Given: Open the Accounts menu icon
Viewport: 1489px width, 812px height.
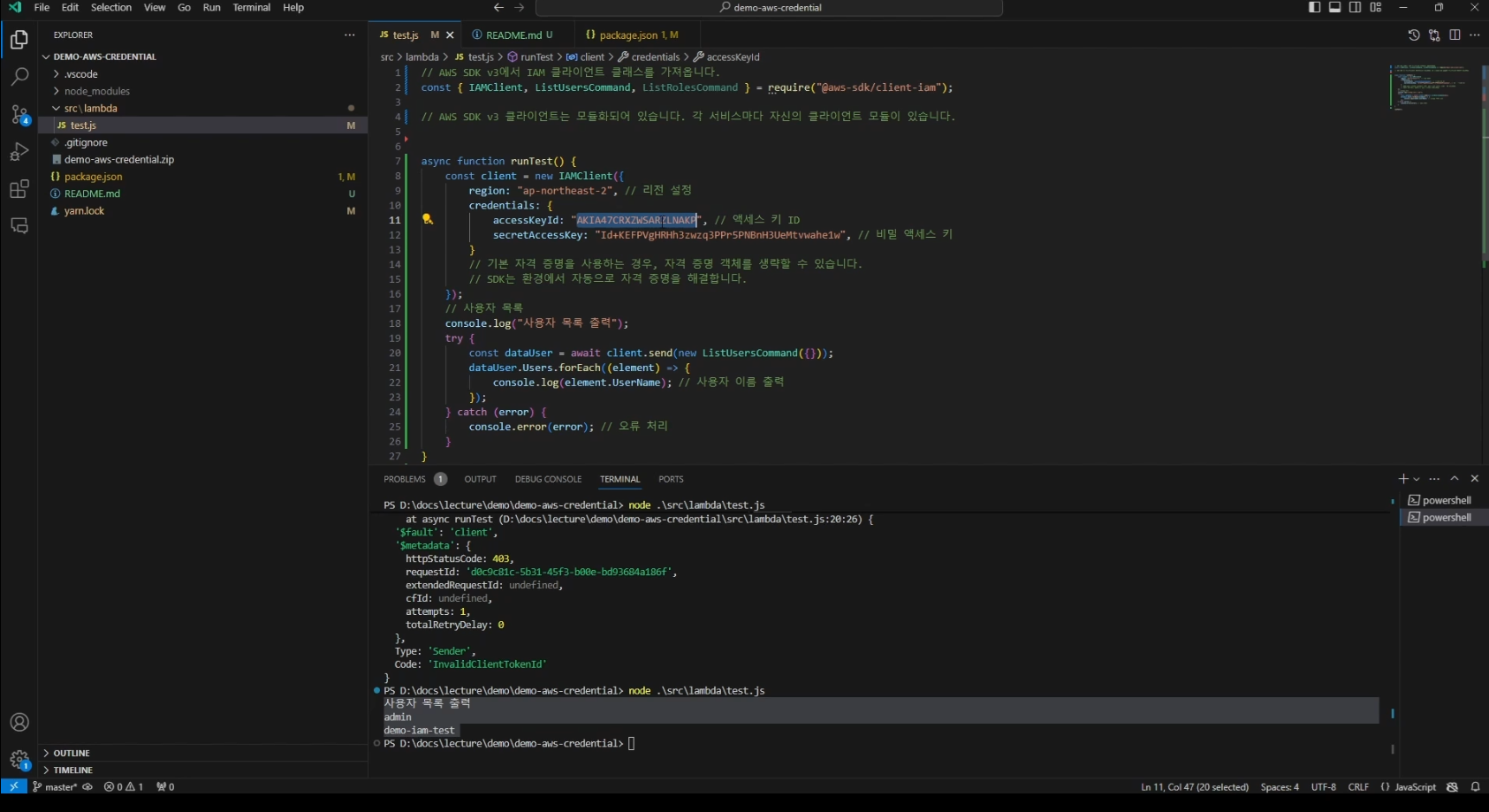Looking at the screenshot, I should (19, 723).
